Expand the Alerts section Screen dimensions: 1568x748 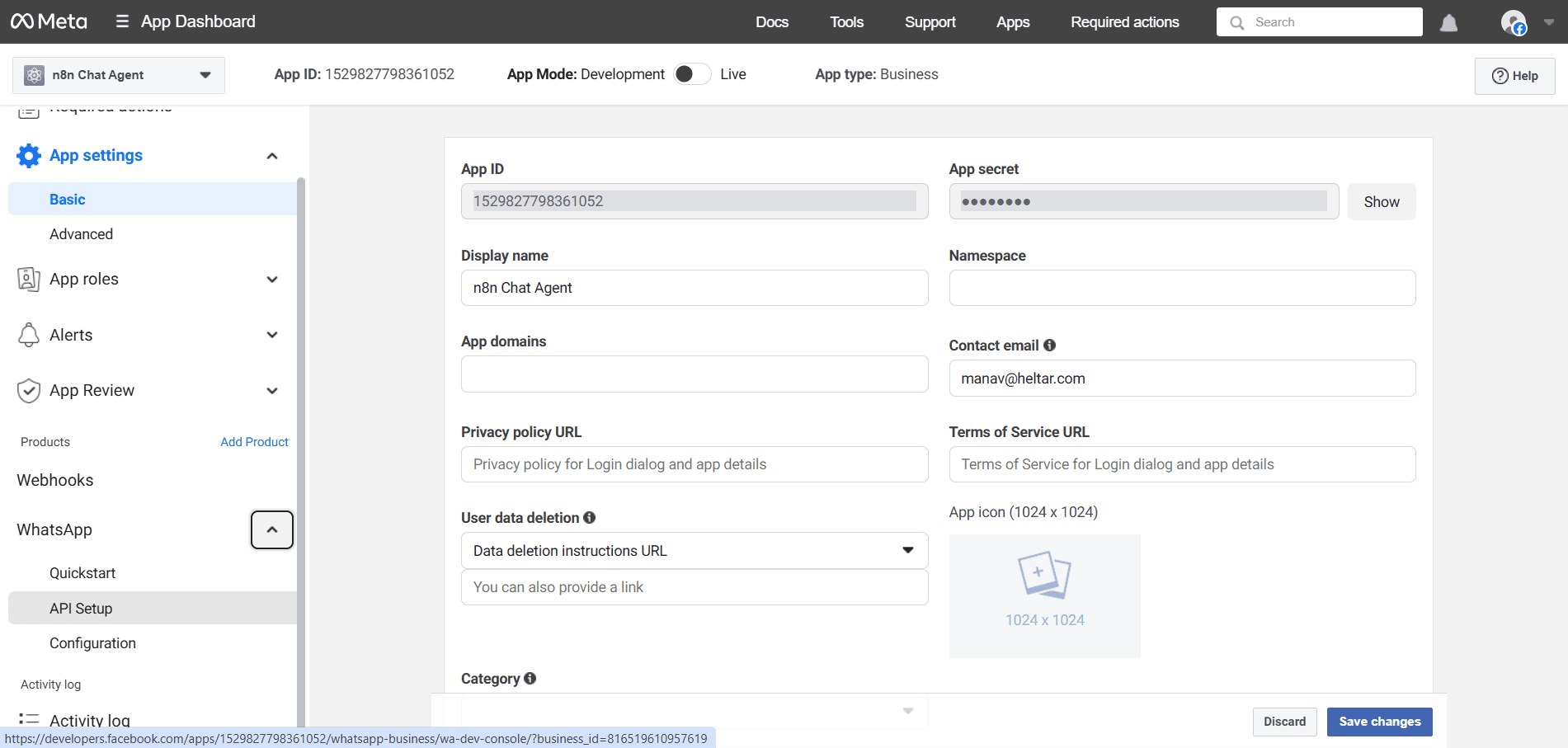[272, 335]
